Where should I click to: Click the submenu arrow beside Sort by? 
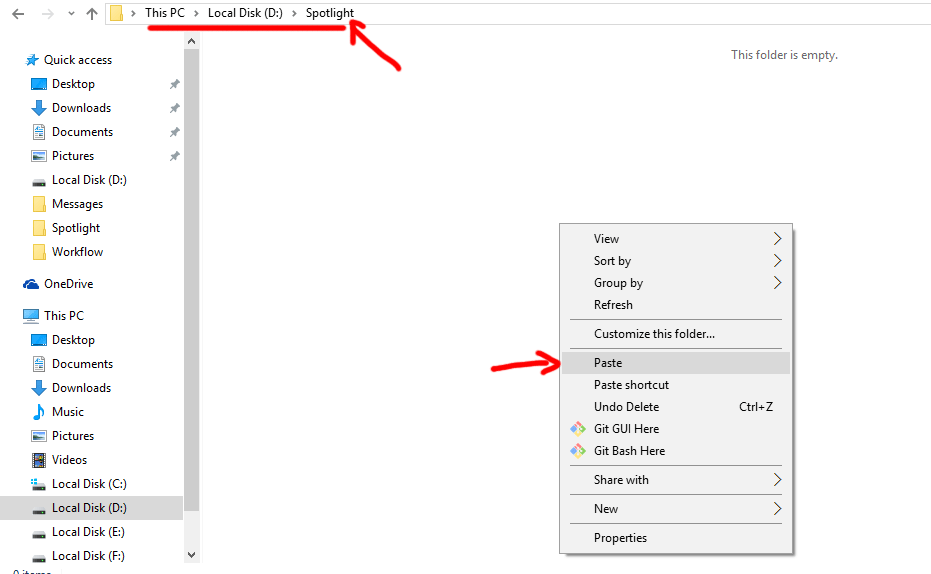[x=777, y=261]
